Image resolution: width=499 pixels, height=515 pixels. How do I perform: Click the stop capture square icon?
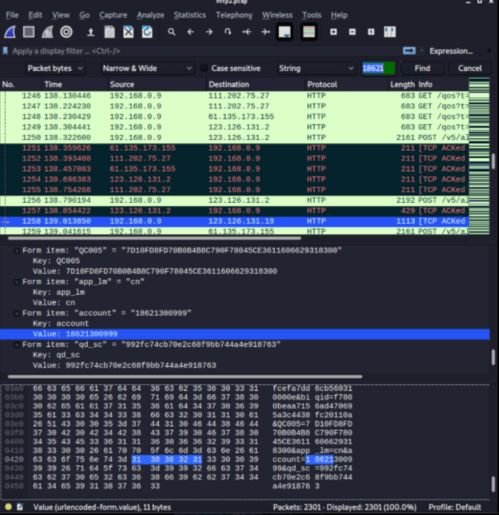coord(29,32)
